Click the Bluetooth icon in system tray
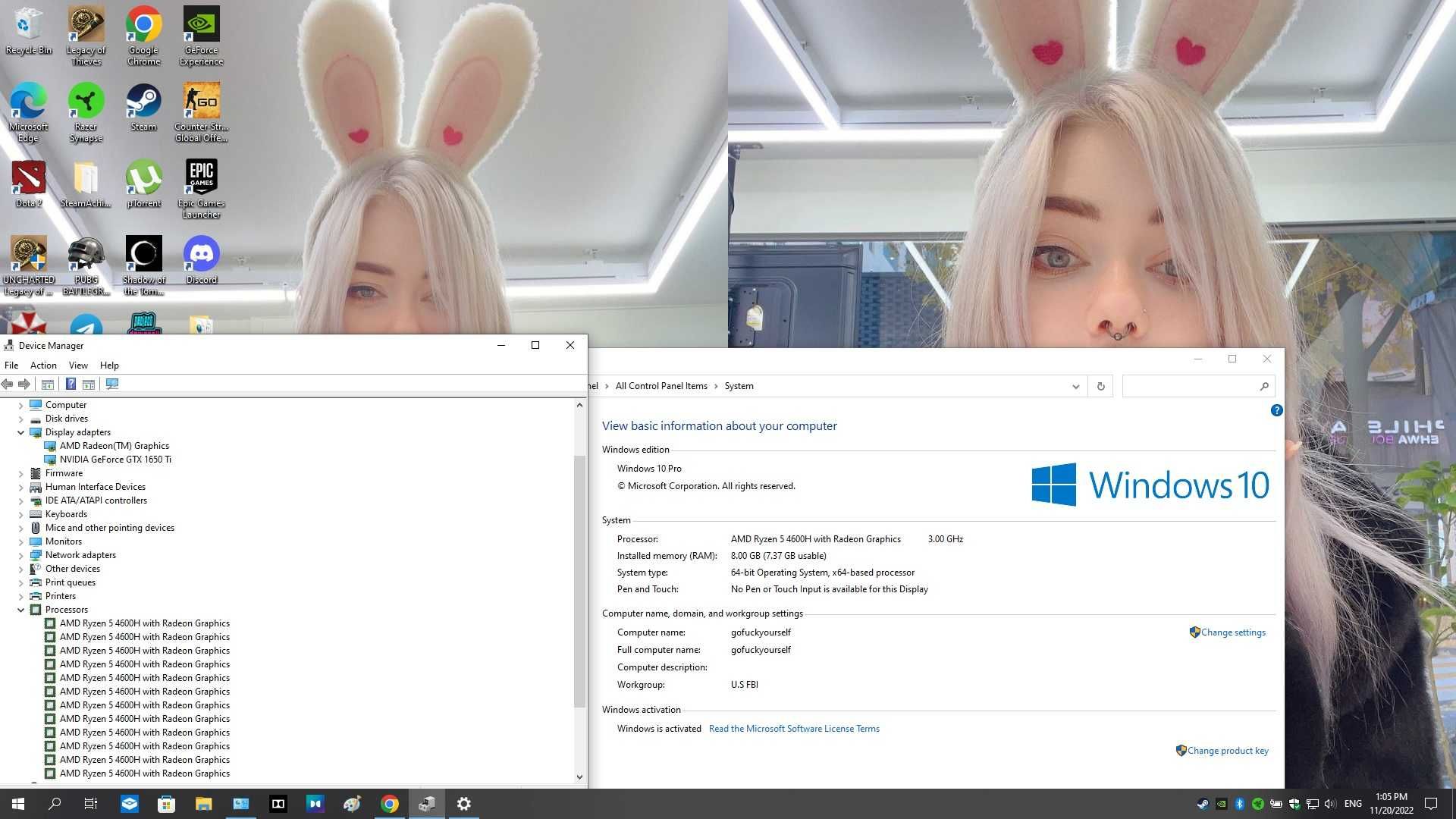The image size is (1456, 819). [x=1240, y=804]
